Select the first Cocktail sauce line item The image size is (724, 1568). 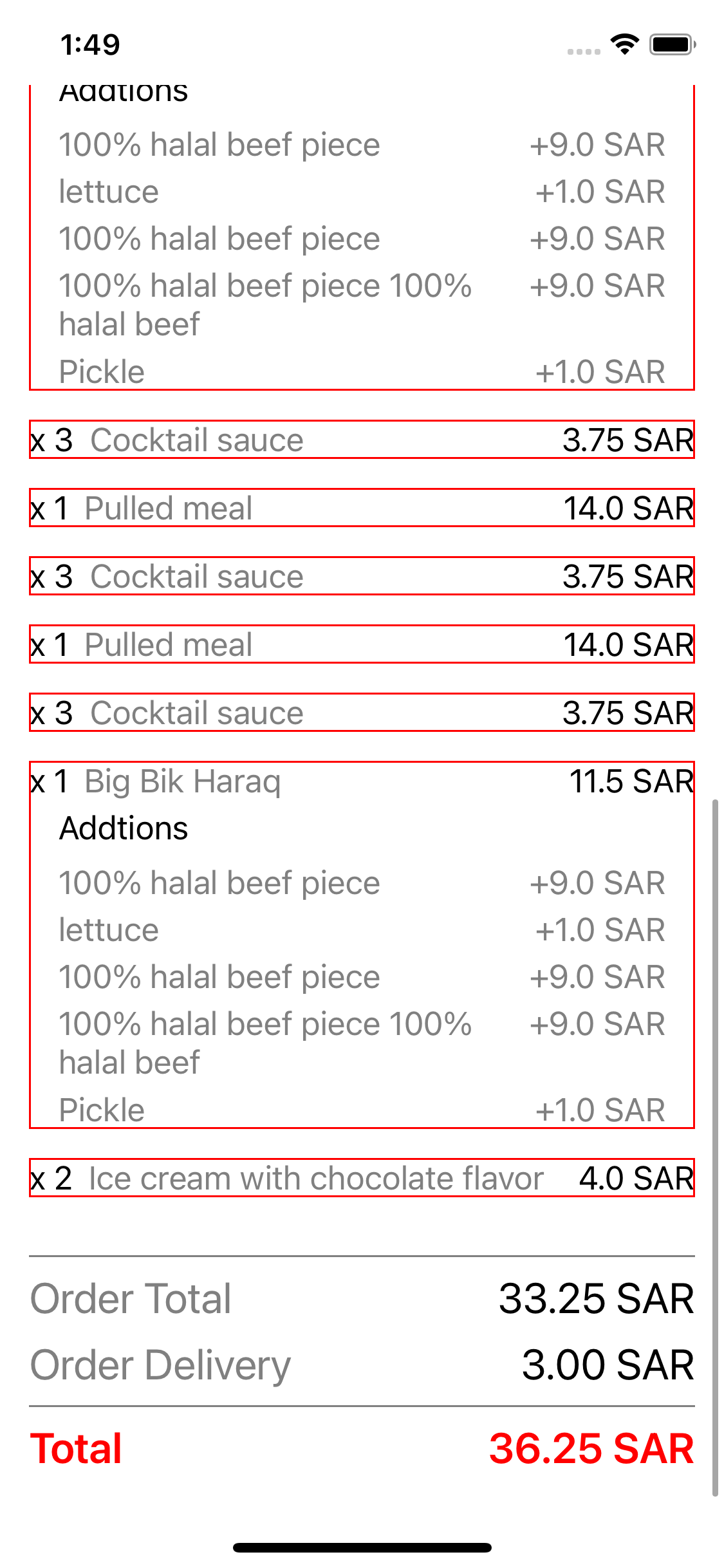click(360, 440)
